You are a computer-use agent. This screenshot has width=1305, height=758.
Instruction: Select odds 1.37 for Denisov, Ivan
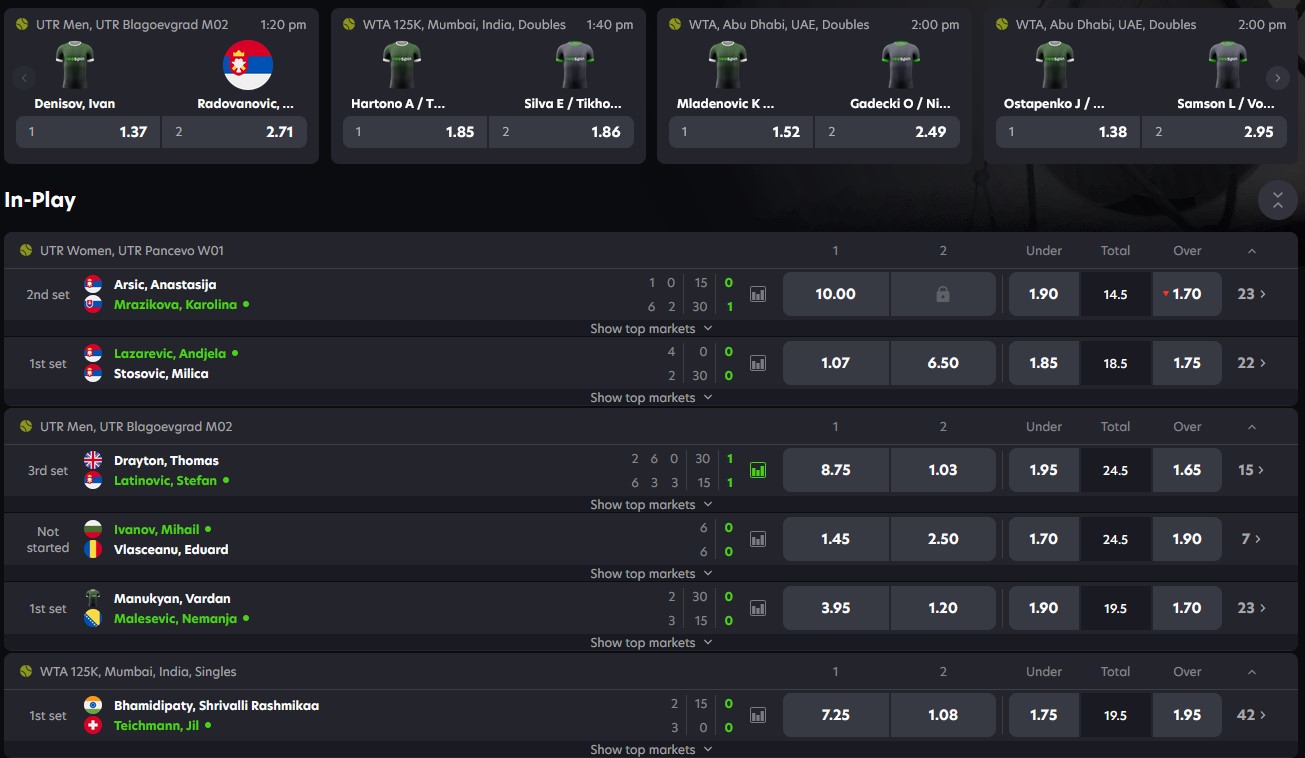pos(87,131)
